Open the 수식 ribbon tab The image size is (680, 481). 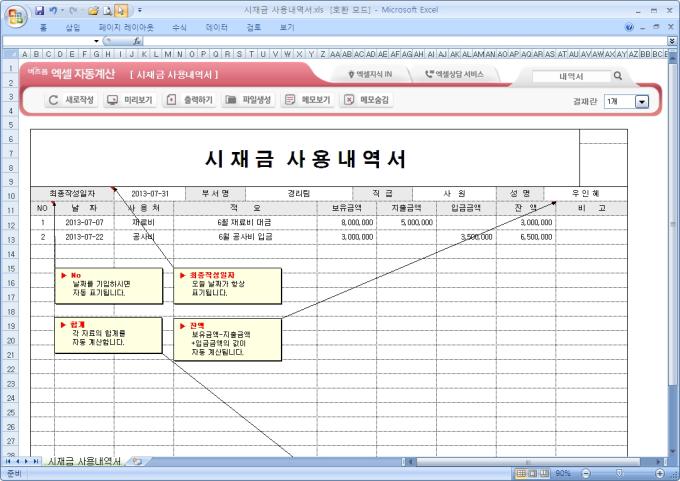179,28
